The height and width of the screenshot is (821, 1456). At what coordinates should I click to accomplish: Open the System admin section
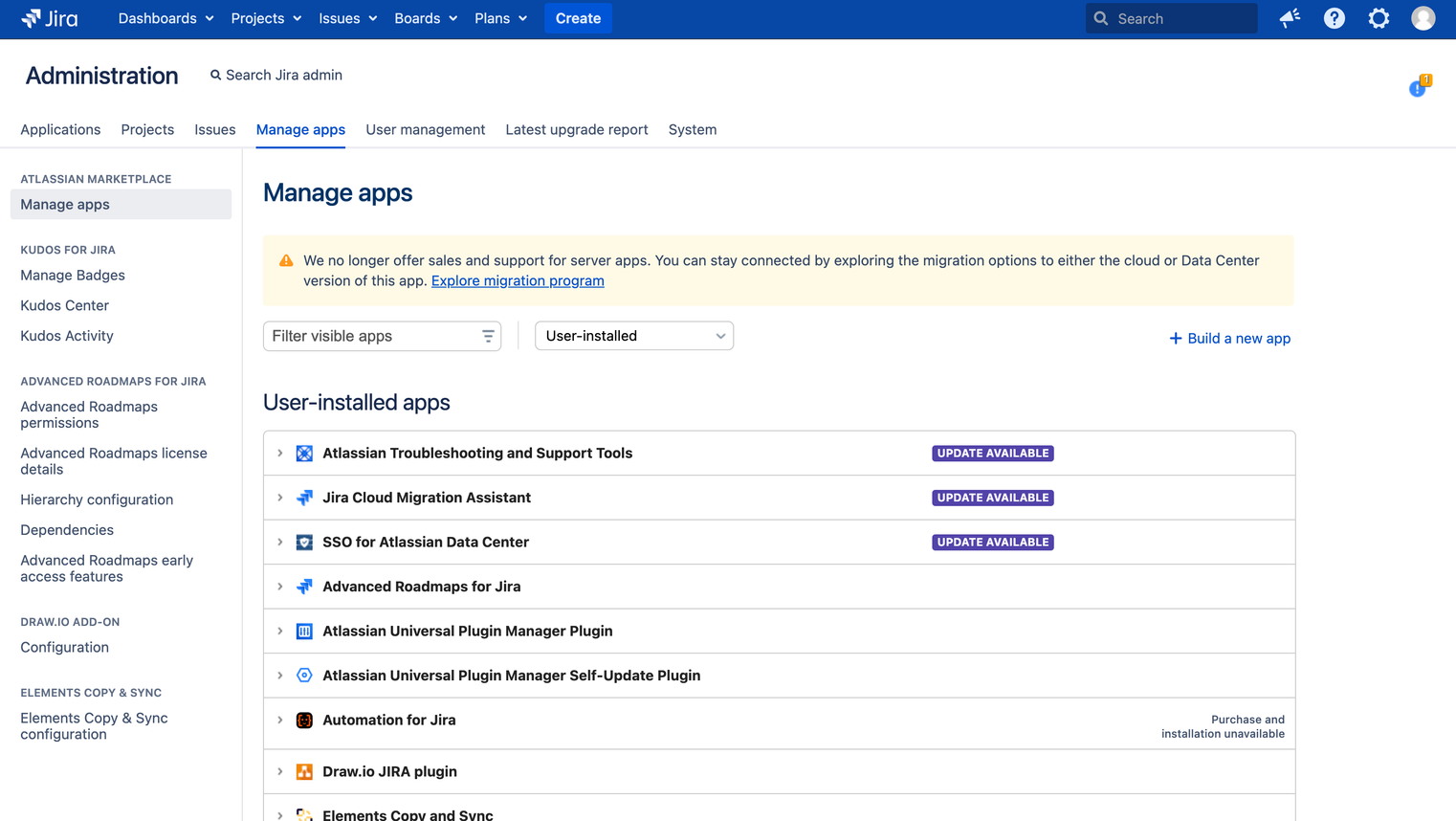pyautogui.click(x=693, y=129)
